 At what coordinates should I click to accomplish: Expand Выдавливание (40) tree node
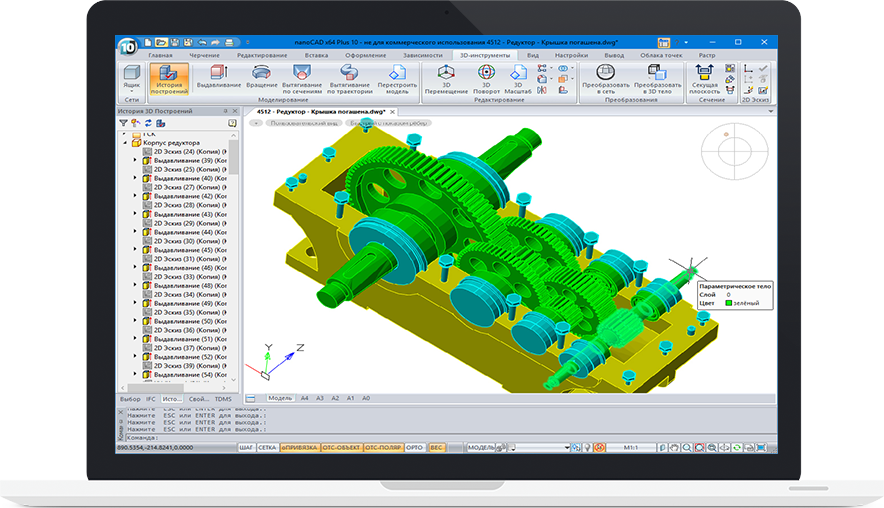coord(135,178)
